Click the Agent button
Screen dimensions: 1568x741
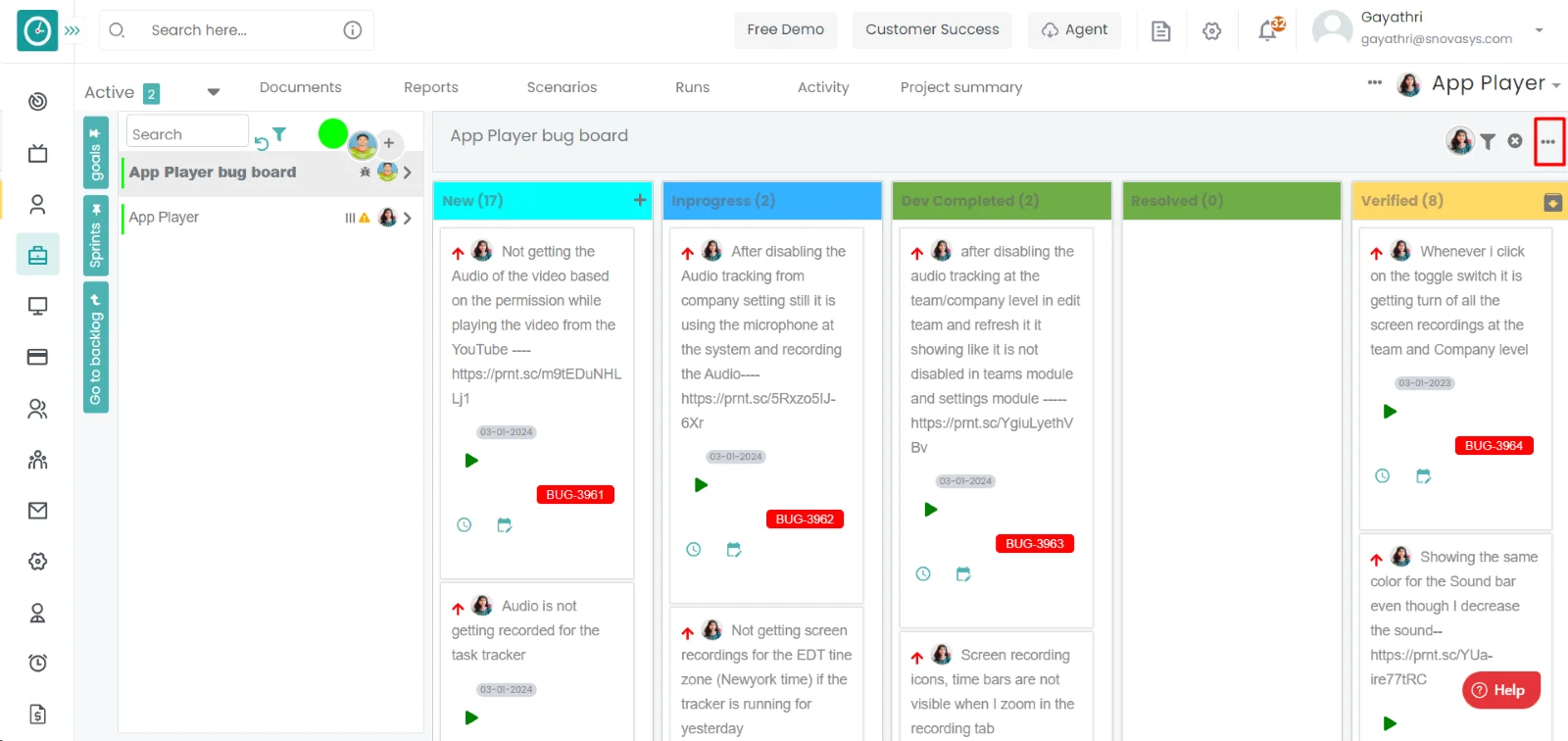click(x=1074, y=30)
